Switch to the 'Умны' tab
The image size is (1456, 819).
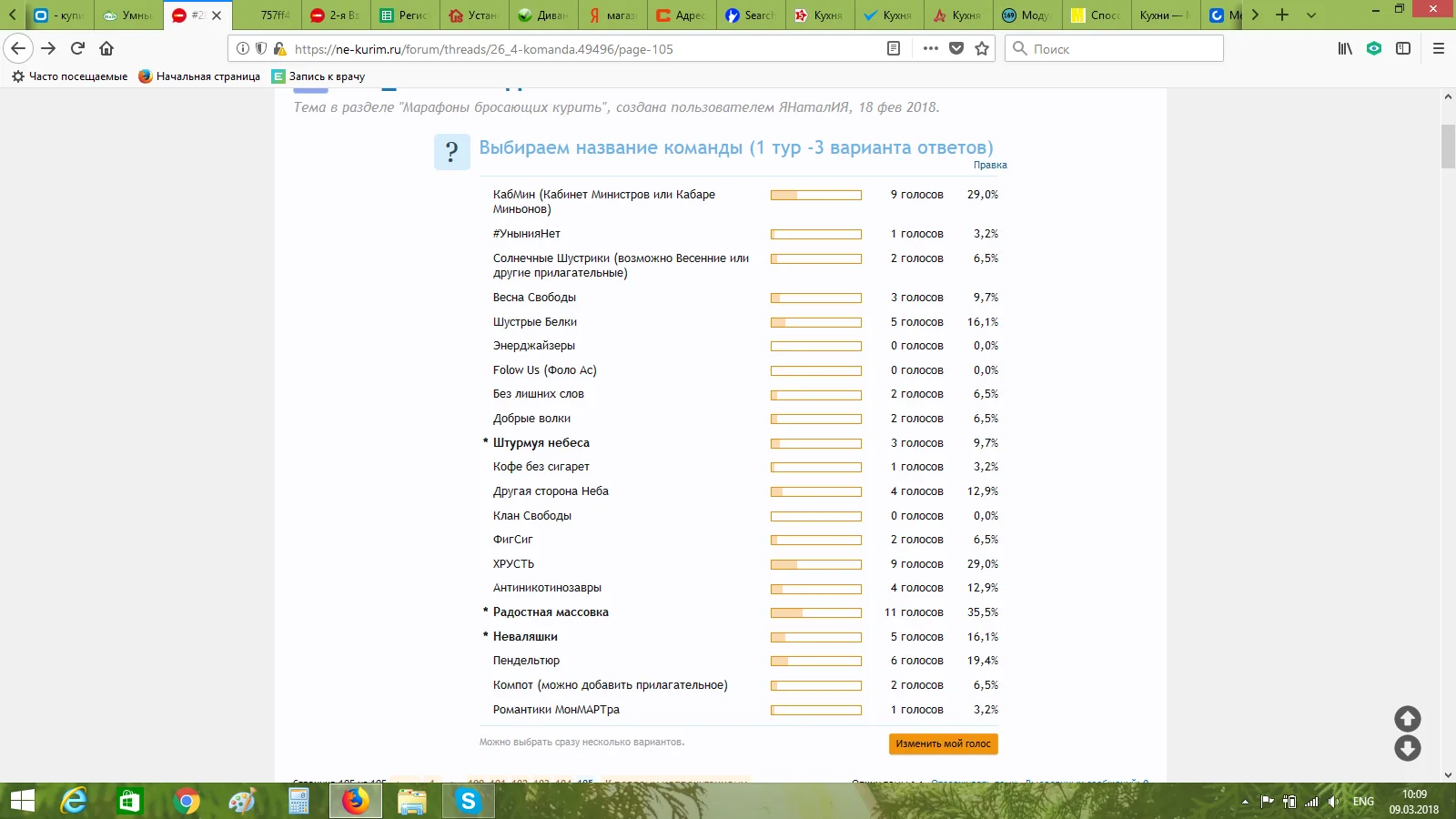coord(129,15)
